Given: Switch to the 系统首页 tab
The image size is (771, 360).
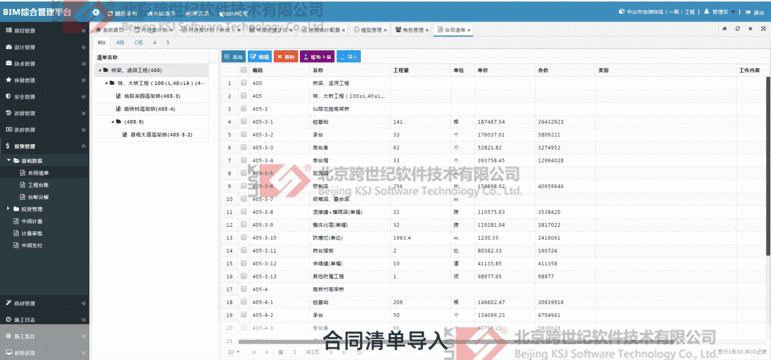Looking at the screenshot, I should [x=111, y=30].
